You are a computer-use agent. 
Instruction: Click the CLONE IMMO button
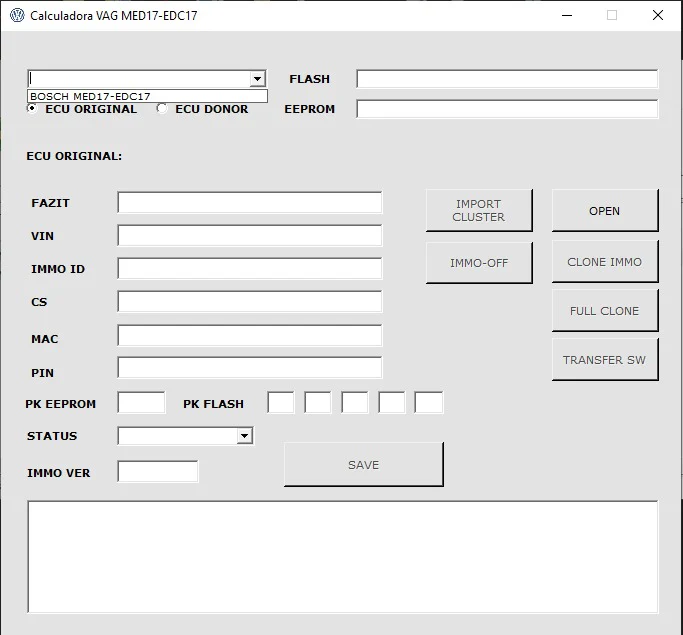click(605, 262)
